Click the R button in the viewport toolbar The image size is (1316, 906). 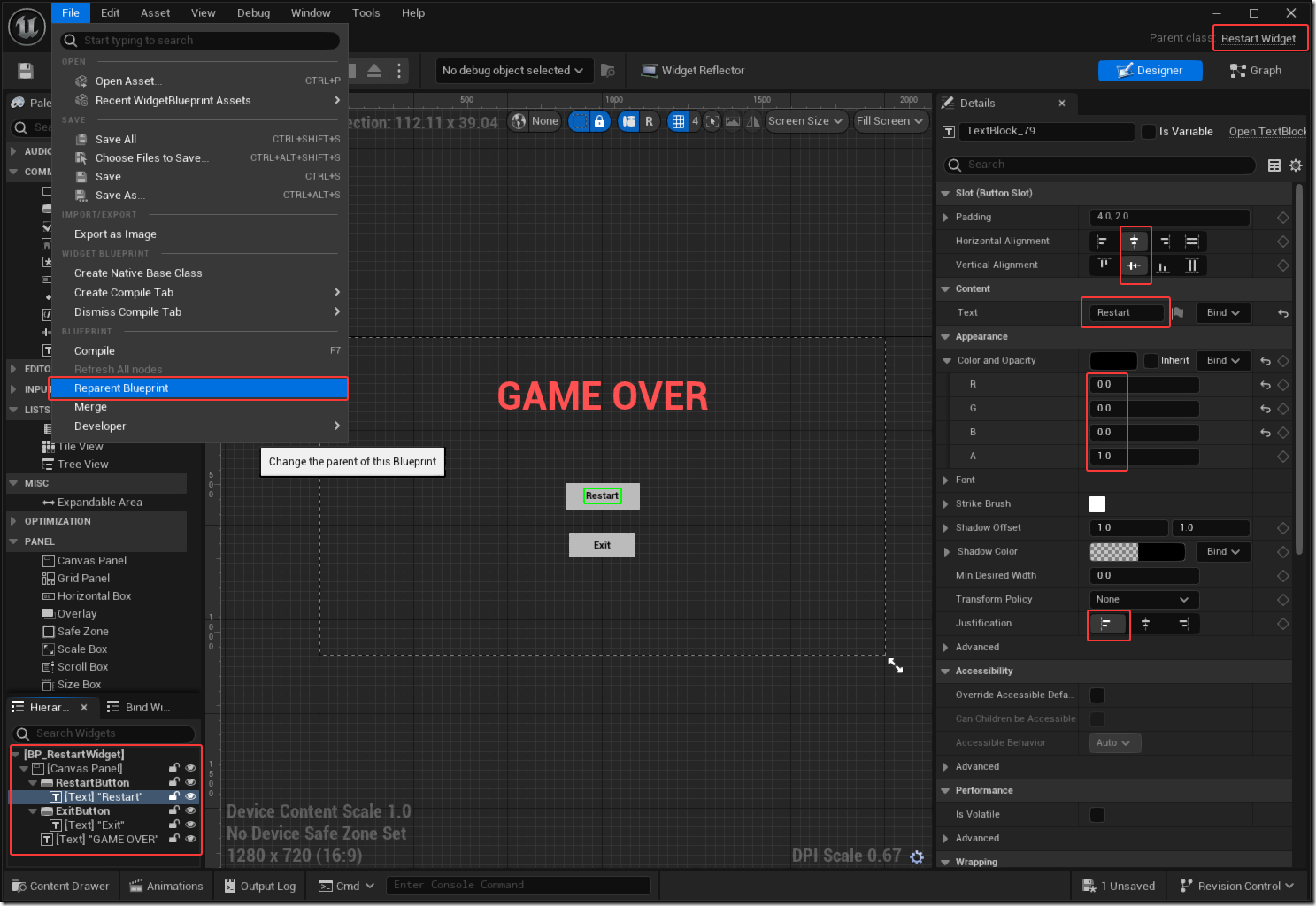coord(650,121)
